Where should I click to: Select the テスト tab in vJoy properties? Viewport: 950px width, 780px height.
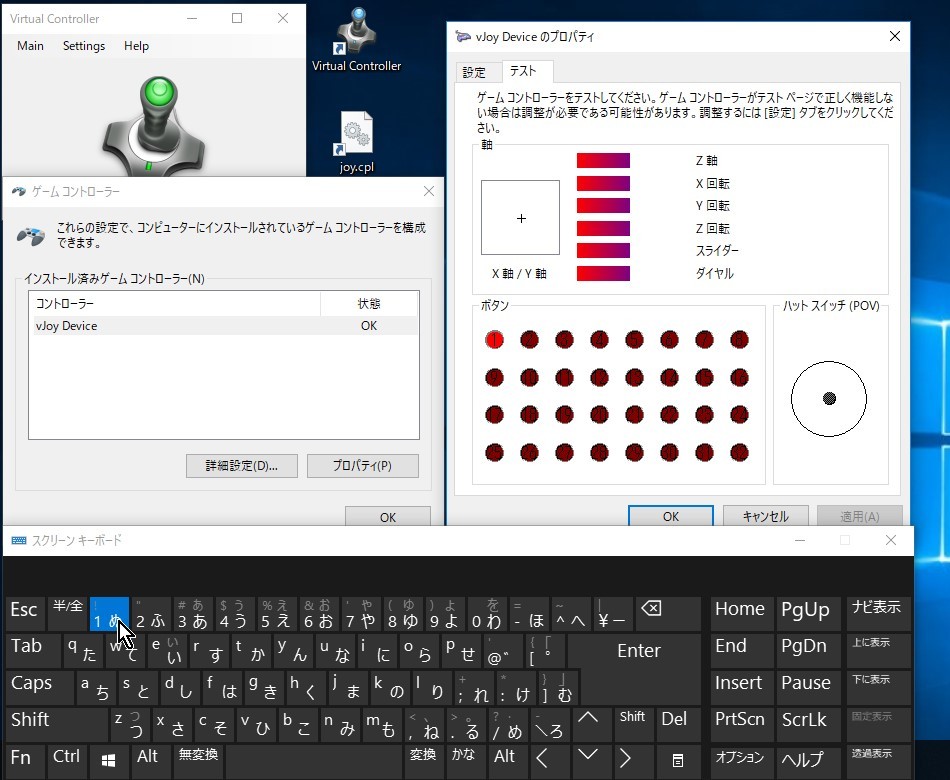pyautogui.click(x=525, y=72)
